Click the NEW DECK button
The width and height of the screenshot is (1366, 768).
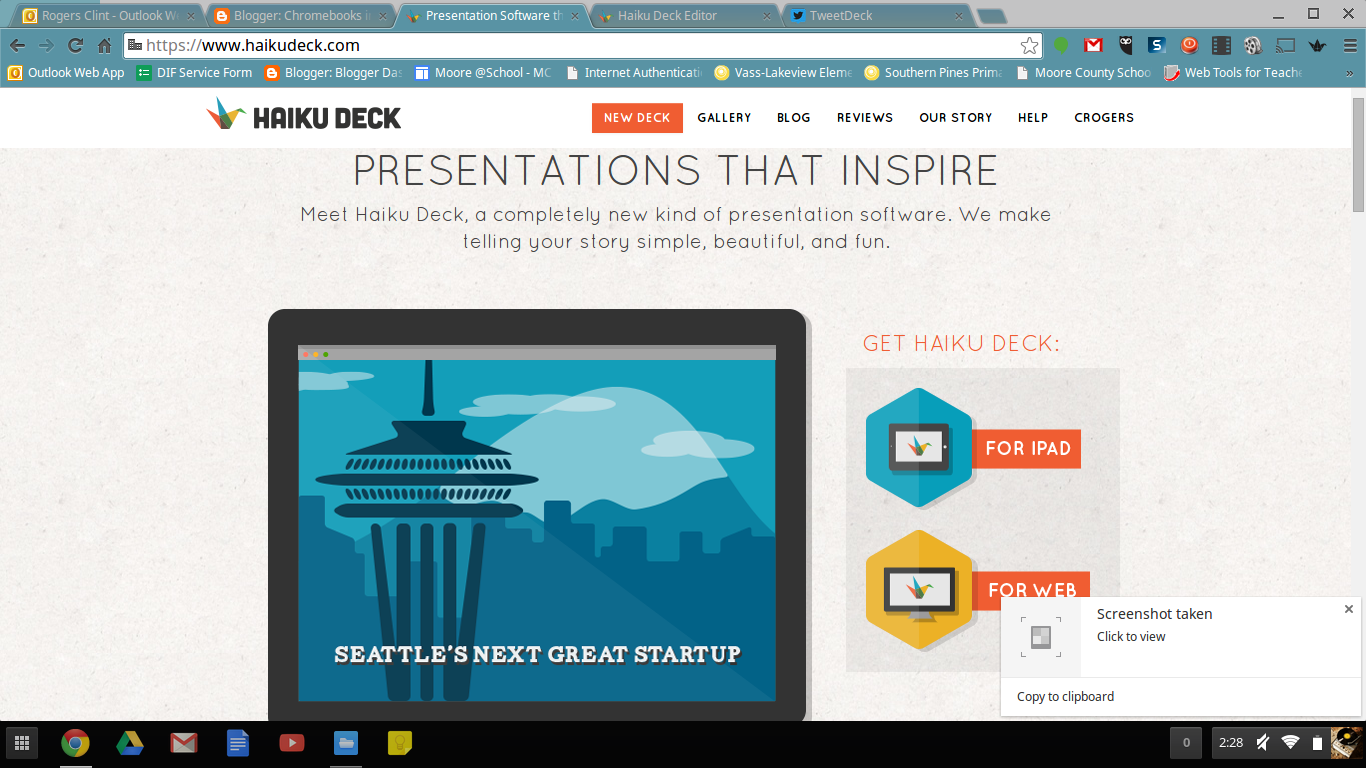point(637,118)
